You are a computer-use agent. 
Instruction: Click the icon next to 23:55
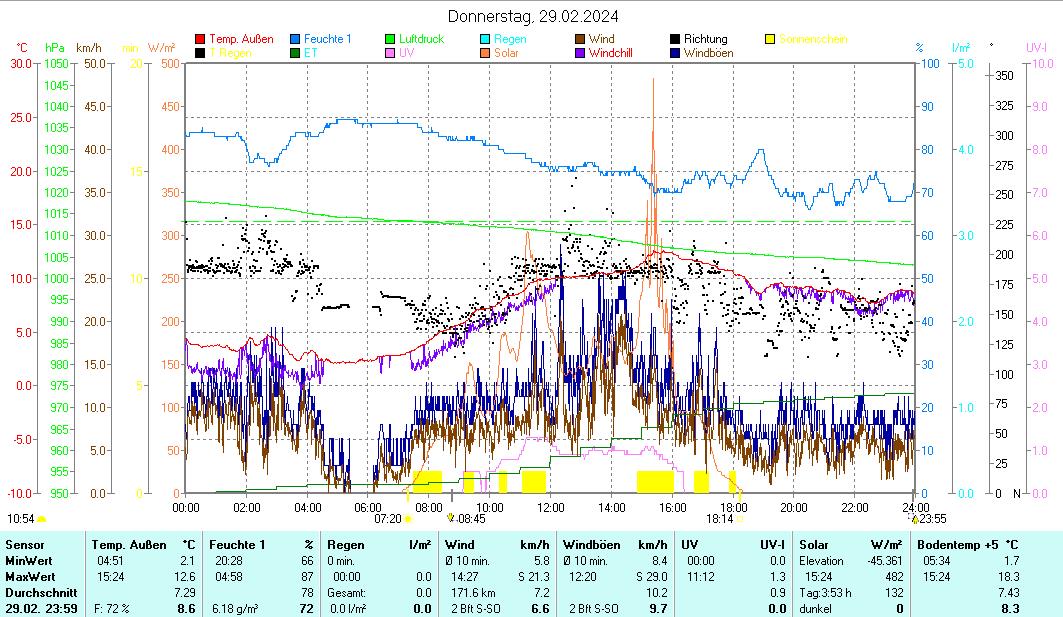tap(915, 519)
